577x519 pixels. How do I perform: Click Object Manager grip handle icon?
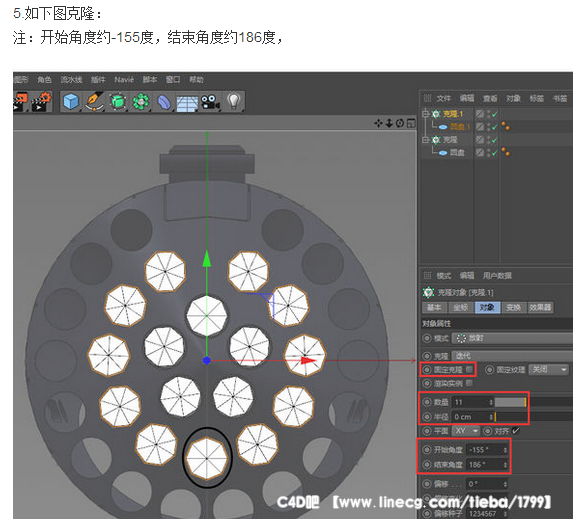pyautogui.click(x=427, y=98)
